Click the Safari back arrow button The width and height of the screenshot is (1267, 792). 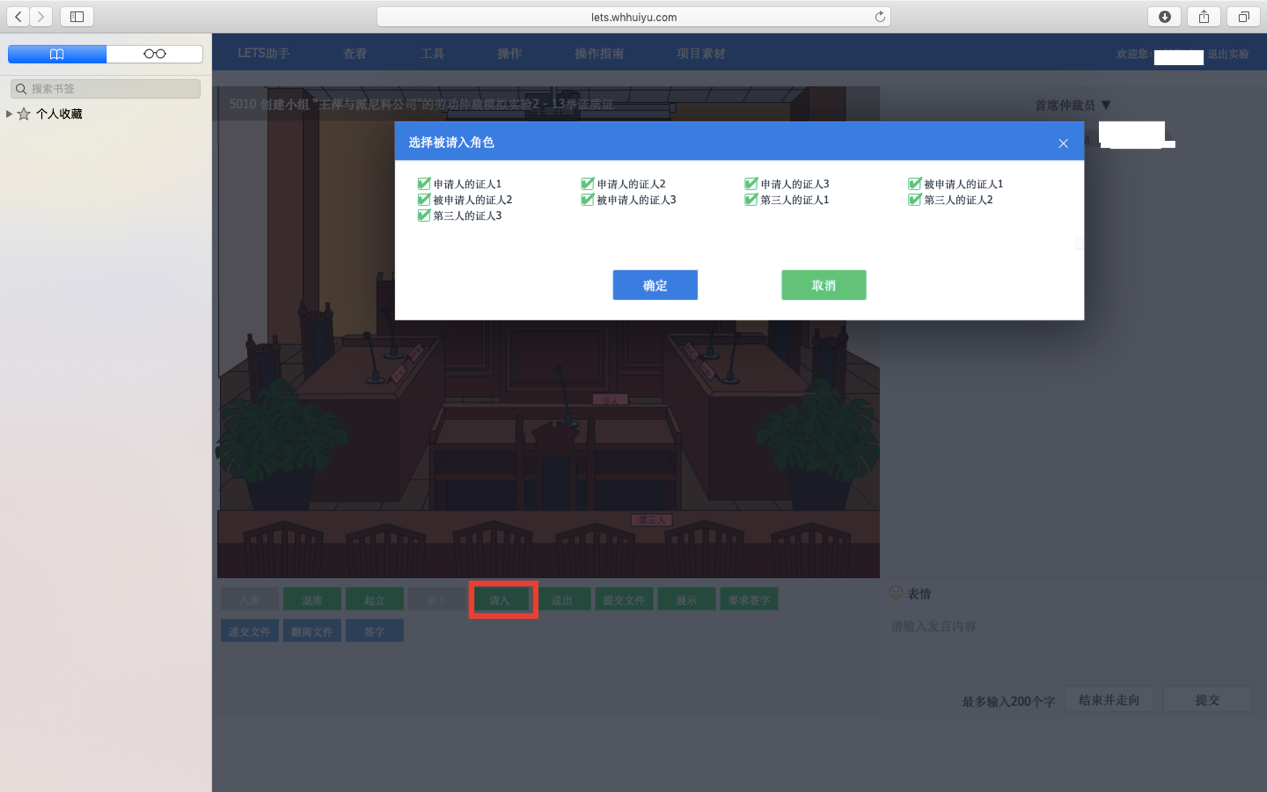pyautogui.click(x=18, y=17)
